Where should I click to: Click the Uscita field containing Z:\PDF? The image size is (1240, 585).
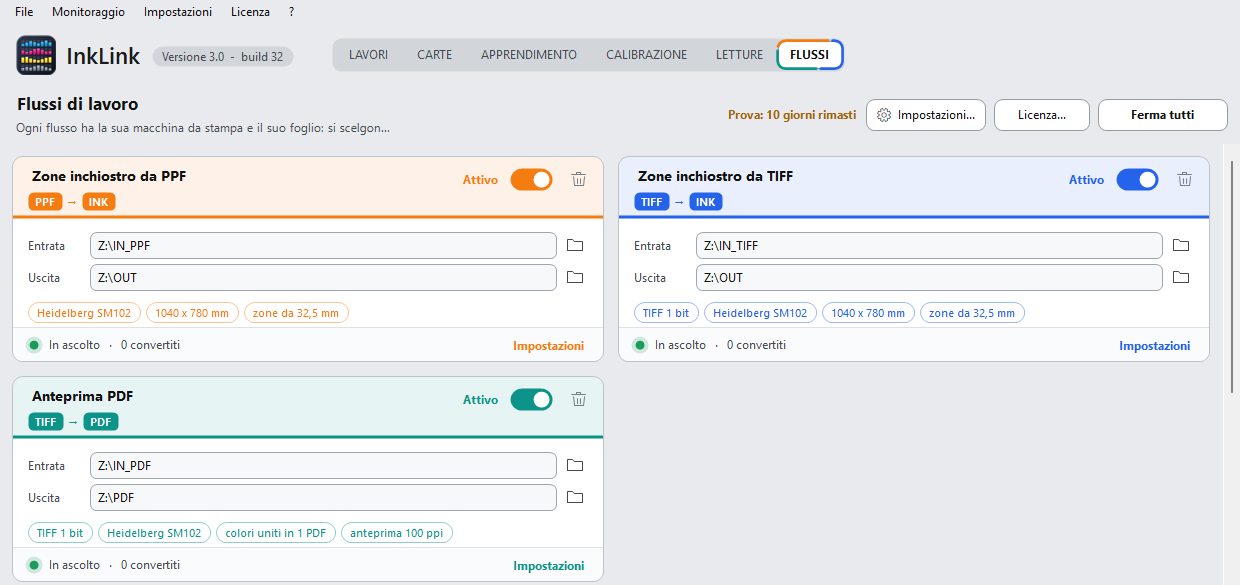point(323,498)
